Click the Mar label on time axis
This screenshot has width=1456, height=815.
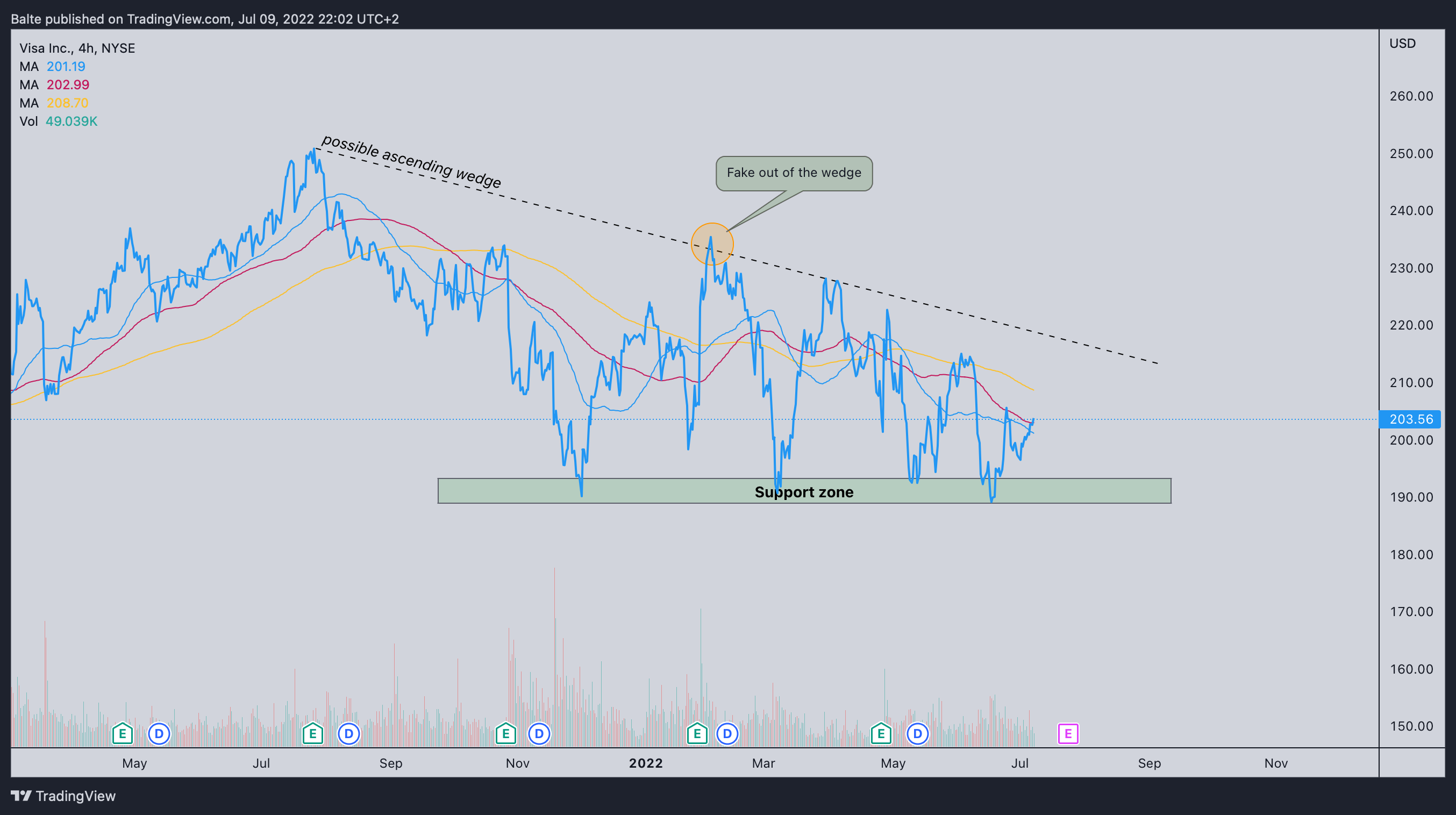click(763, 763)
